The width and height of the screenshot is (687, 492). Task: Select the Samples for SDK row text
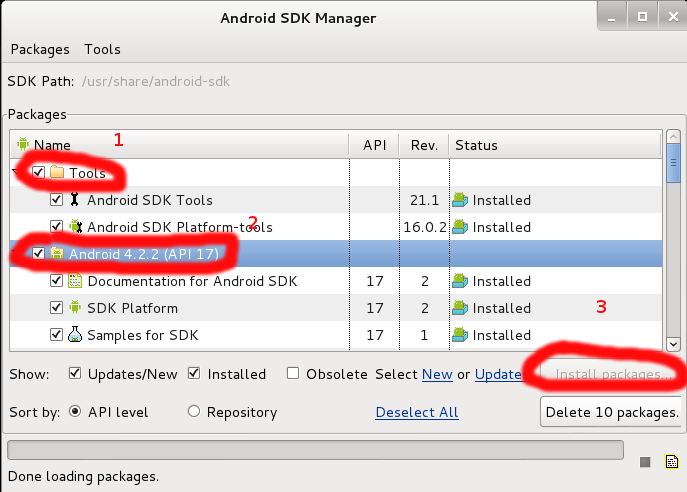click(x=143, y=335)
